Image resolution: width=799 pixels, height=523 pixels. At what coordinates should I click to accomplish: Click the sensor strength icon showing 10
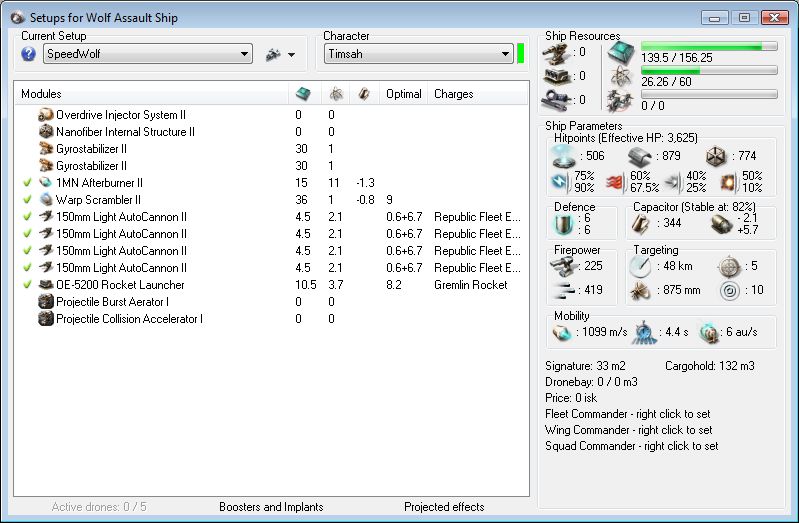730,291
